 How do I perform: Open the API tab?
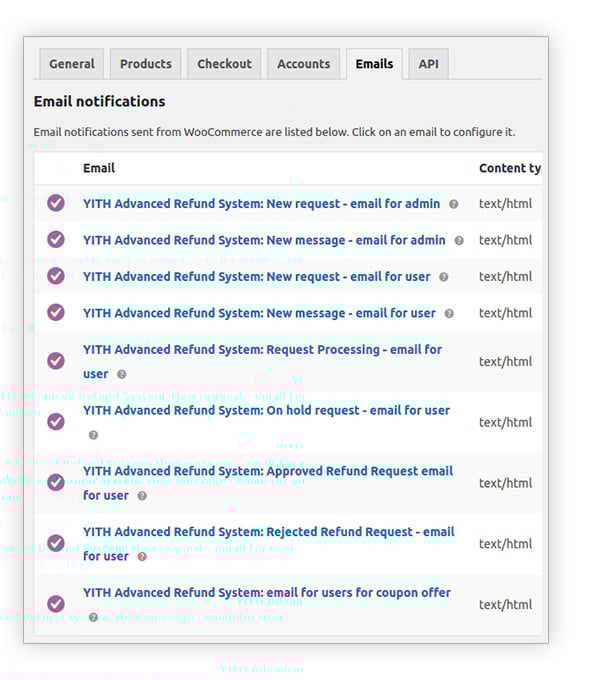pyautogui.click(x=428, y=64)
